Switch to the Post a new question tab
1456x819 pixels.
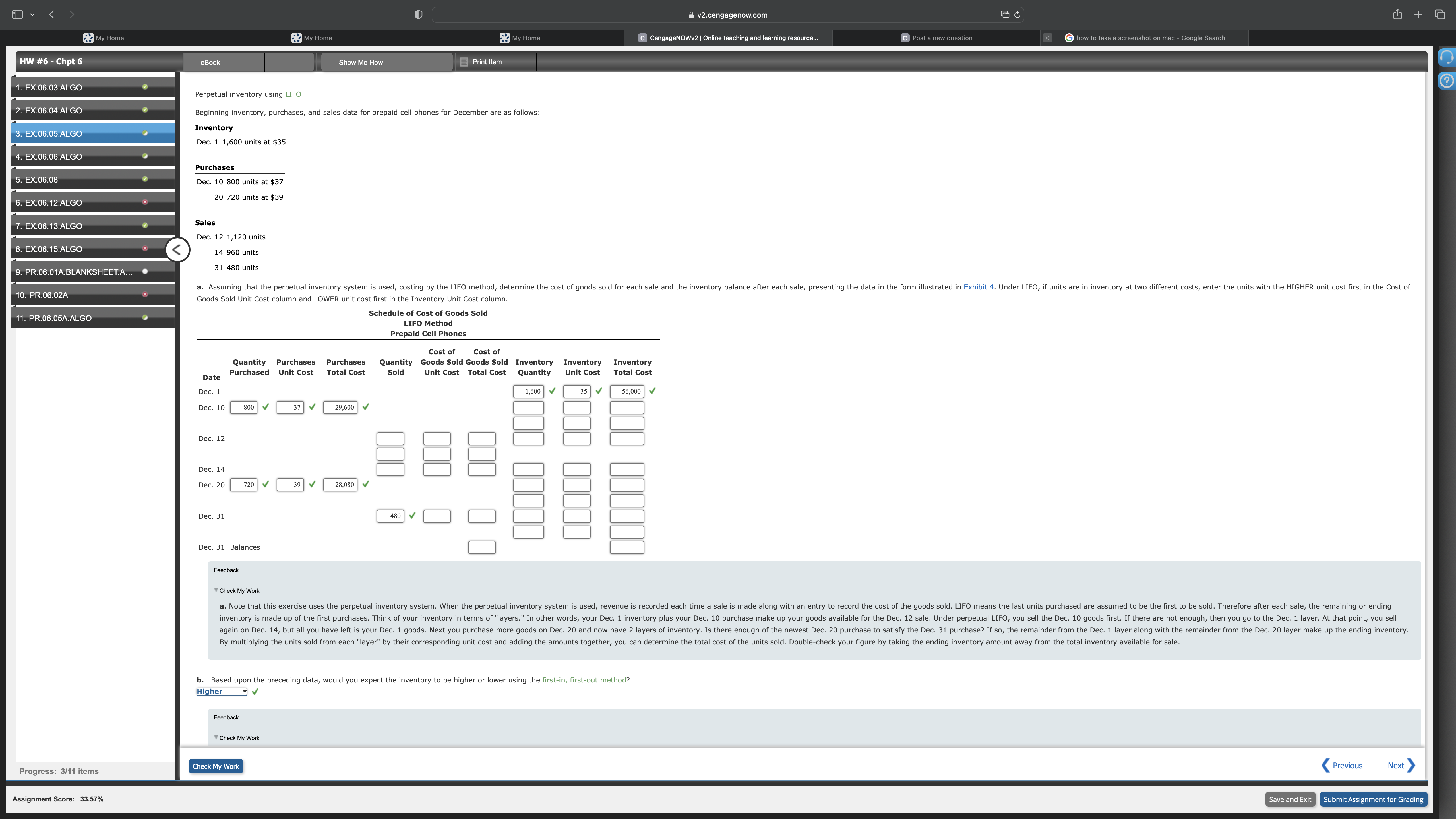(x=938, y=37)
